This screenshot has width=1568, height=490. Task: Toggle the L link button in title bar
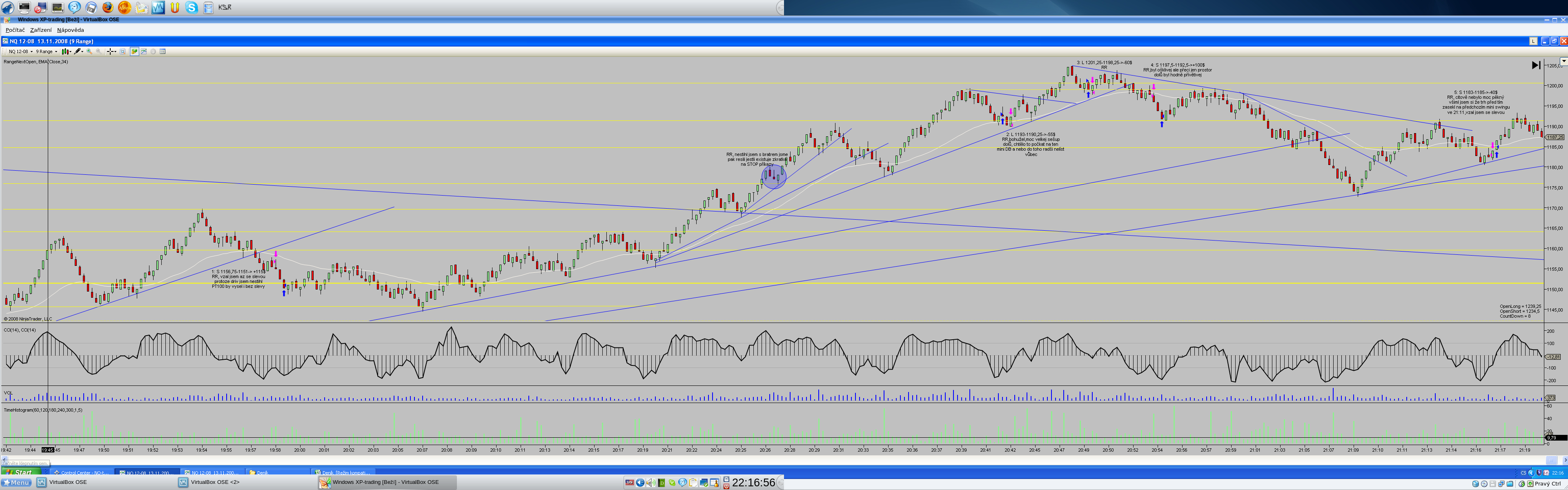click(x=1533, y=41)
